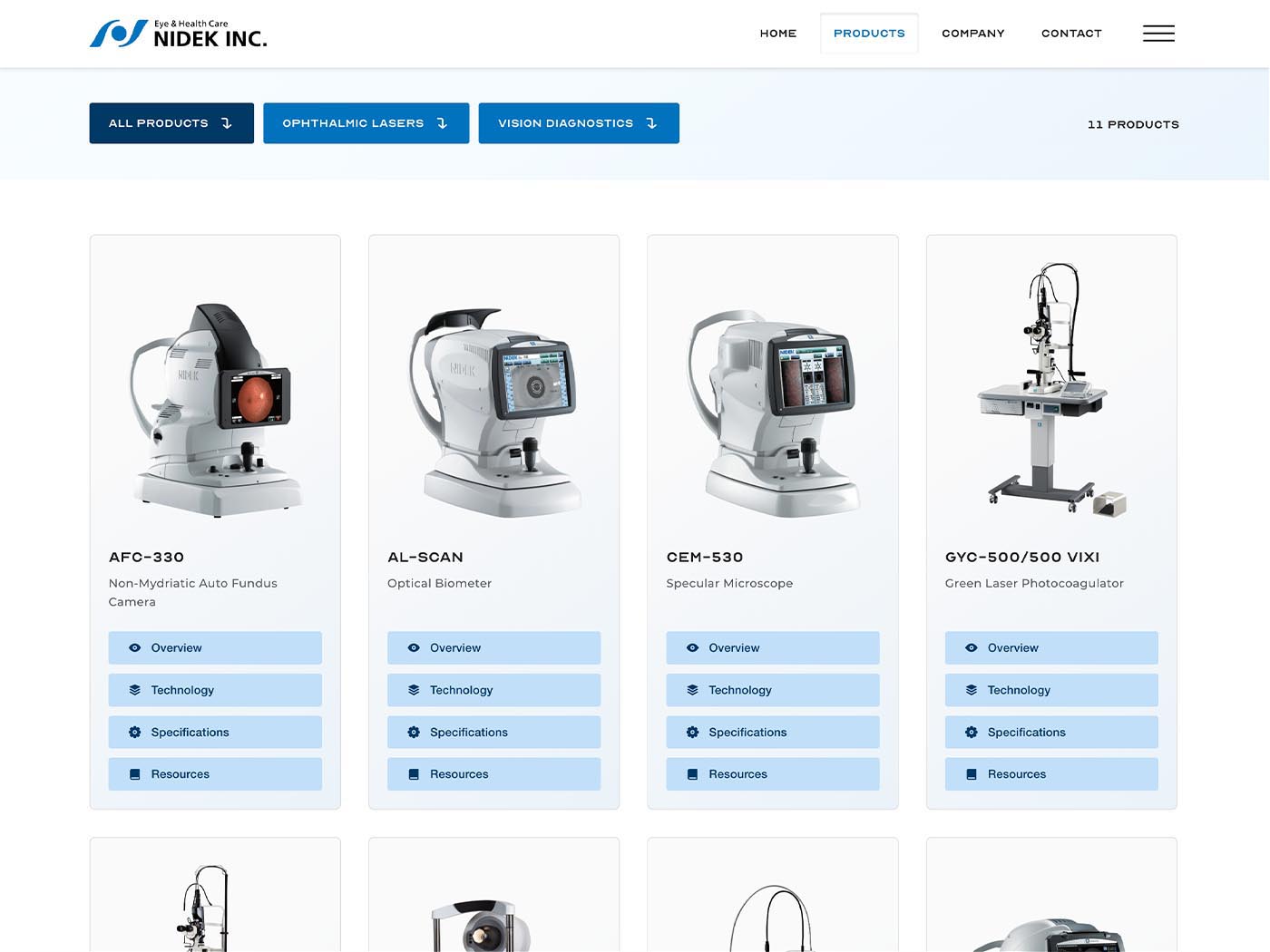View AL-SCAN Specifications

(x=493, y=733)
